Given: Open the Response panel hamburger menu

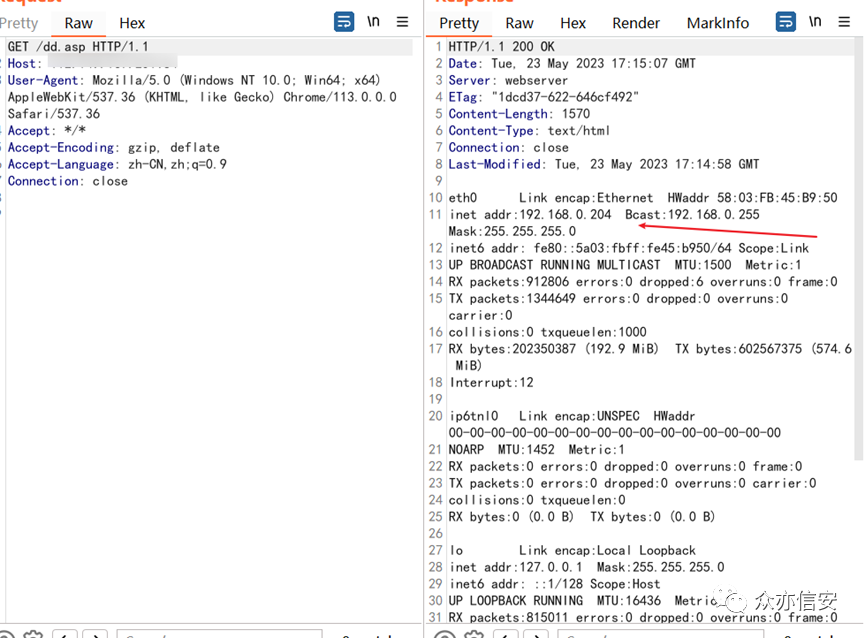Looking at the screenshot, I should tap(844, 22).
